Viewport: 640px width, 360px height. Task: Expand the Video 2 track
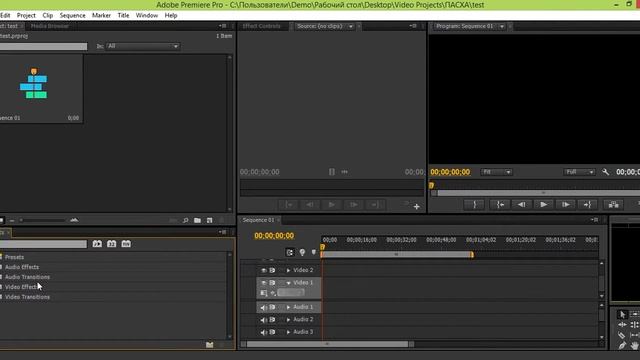coord(289,270)
